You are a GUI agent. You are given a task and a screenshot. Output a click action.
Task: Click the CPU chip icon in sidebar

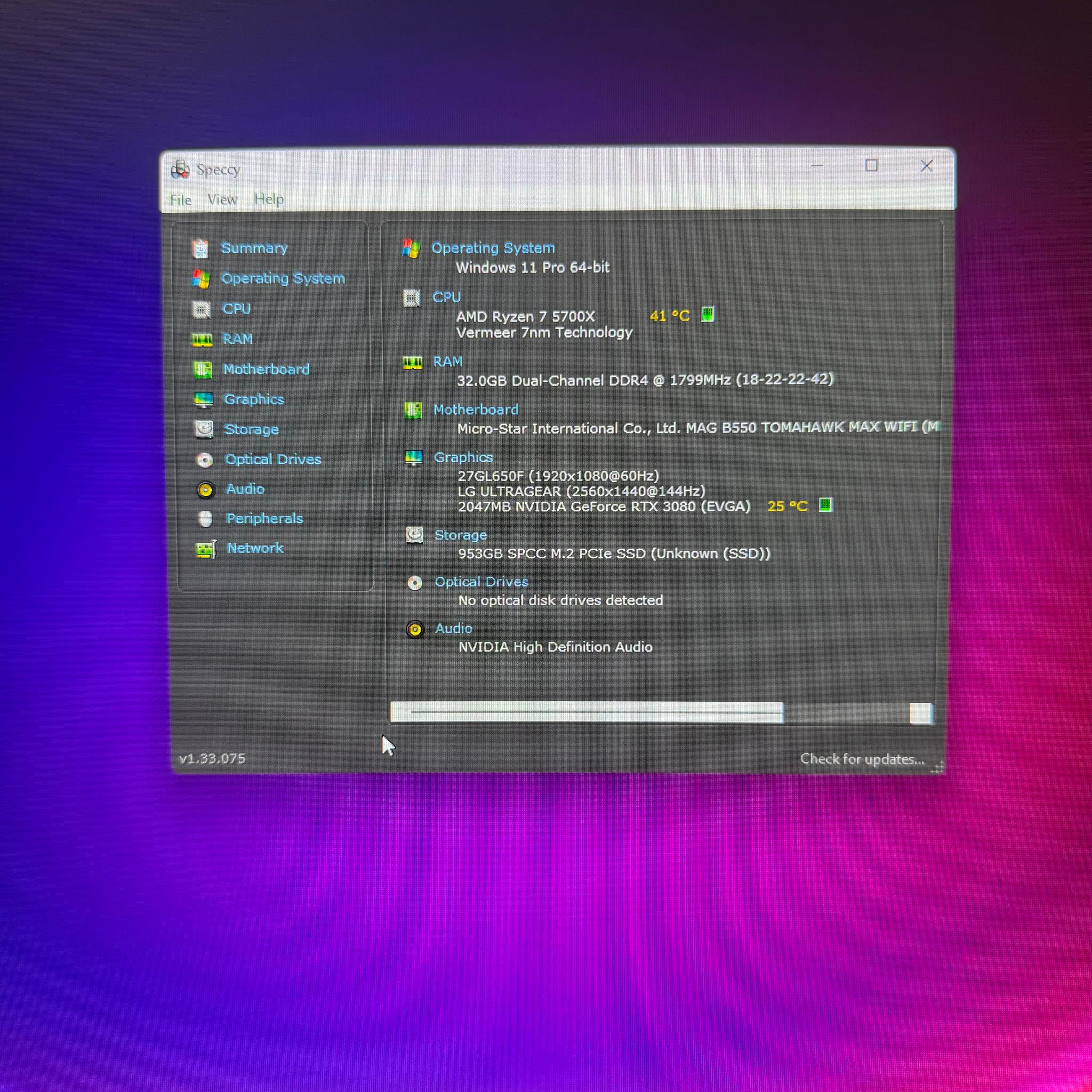[201, 309]
